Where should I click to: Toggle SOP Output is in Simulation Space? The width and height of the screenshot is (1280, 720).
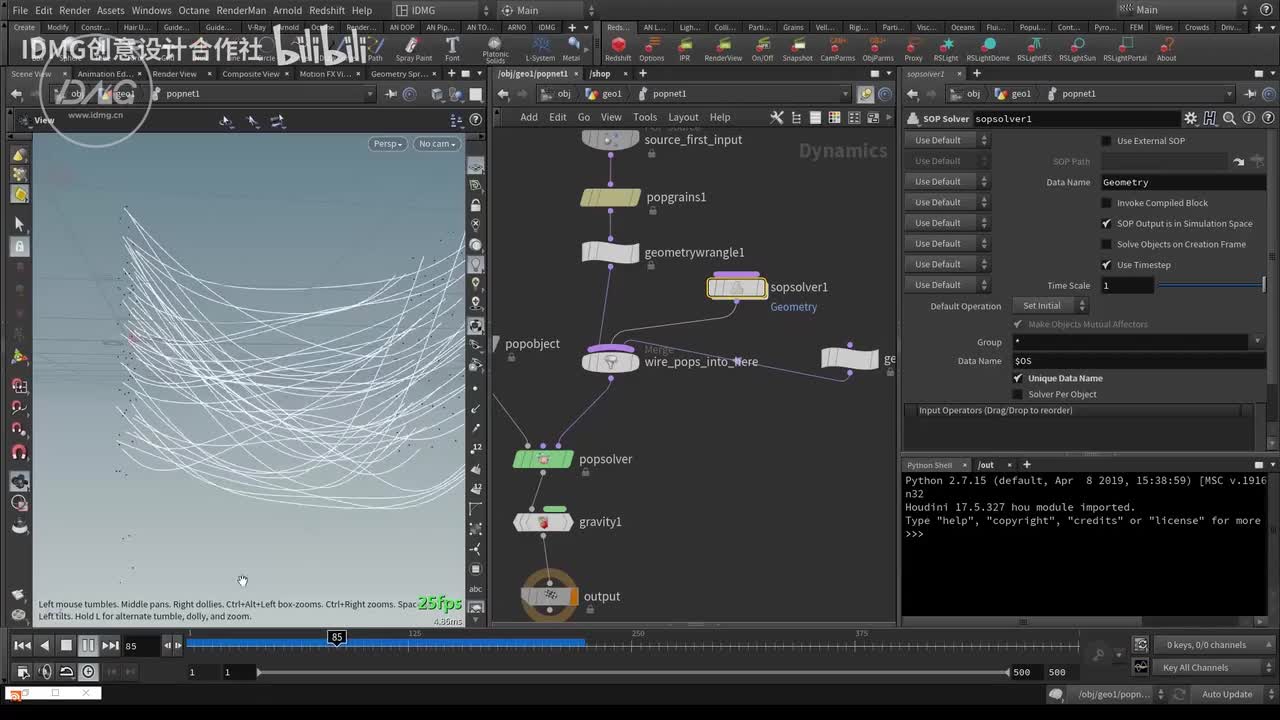point(1106,224)
